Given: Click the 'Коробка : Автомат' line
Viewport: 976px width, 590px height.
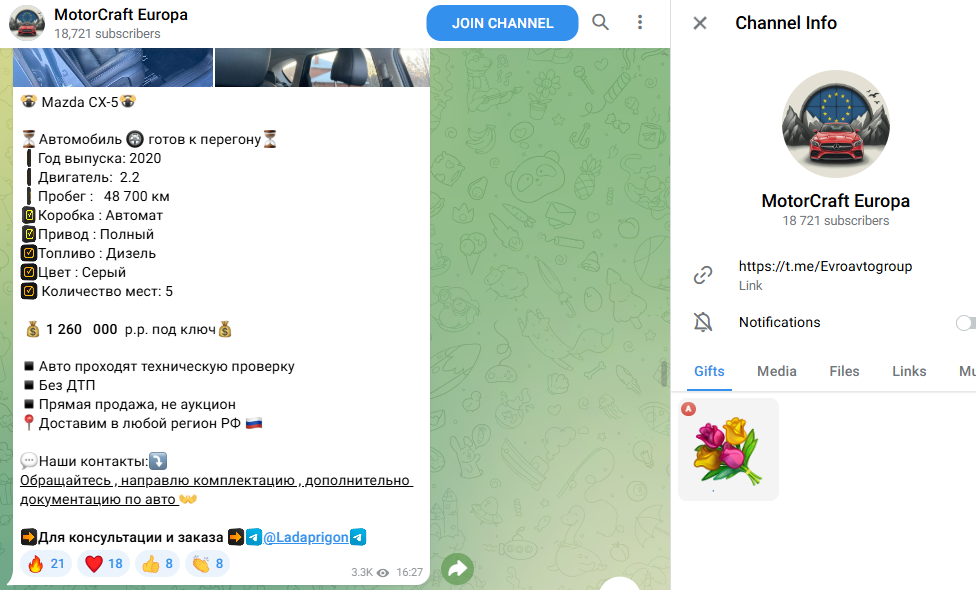Looking at the screenshot, I should (x=100, y=215).
